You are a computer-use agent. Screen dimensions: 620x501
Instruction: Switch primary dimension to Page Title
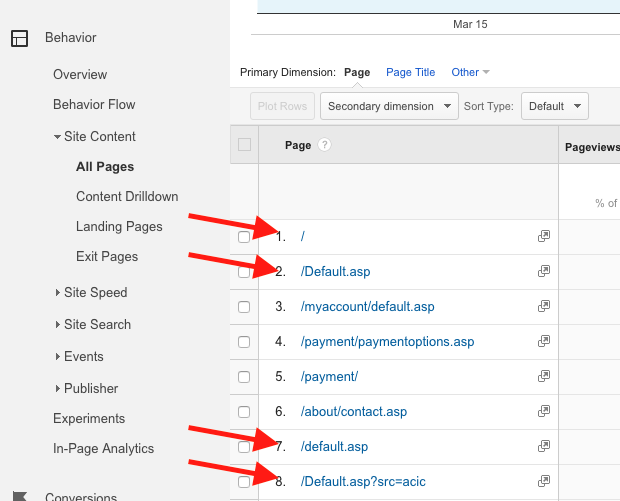(410, 72)
